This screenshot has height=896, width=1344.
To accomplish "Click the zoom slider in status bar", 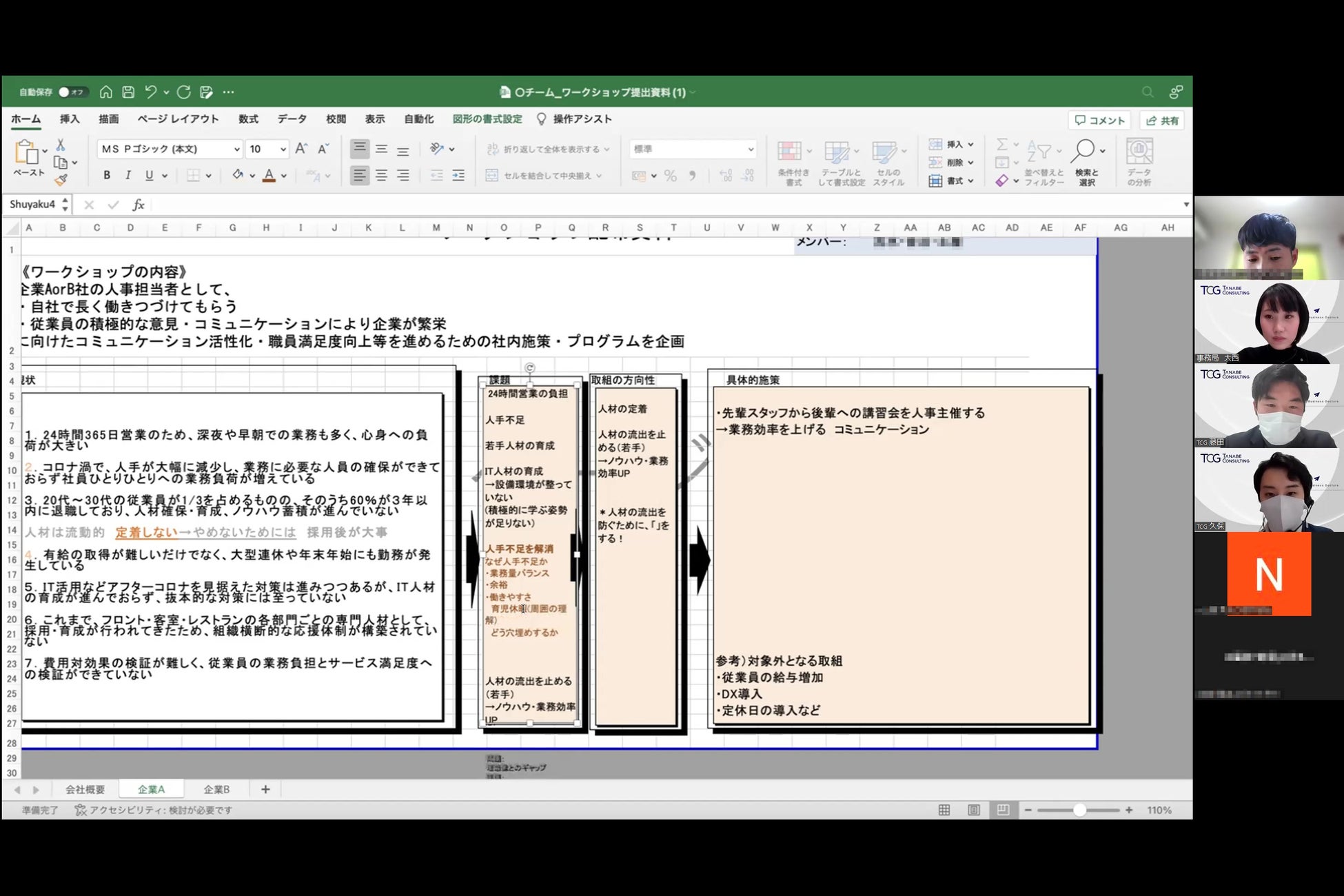I will point(1079,810).
